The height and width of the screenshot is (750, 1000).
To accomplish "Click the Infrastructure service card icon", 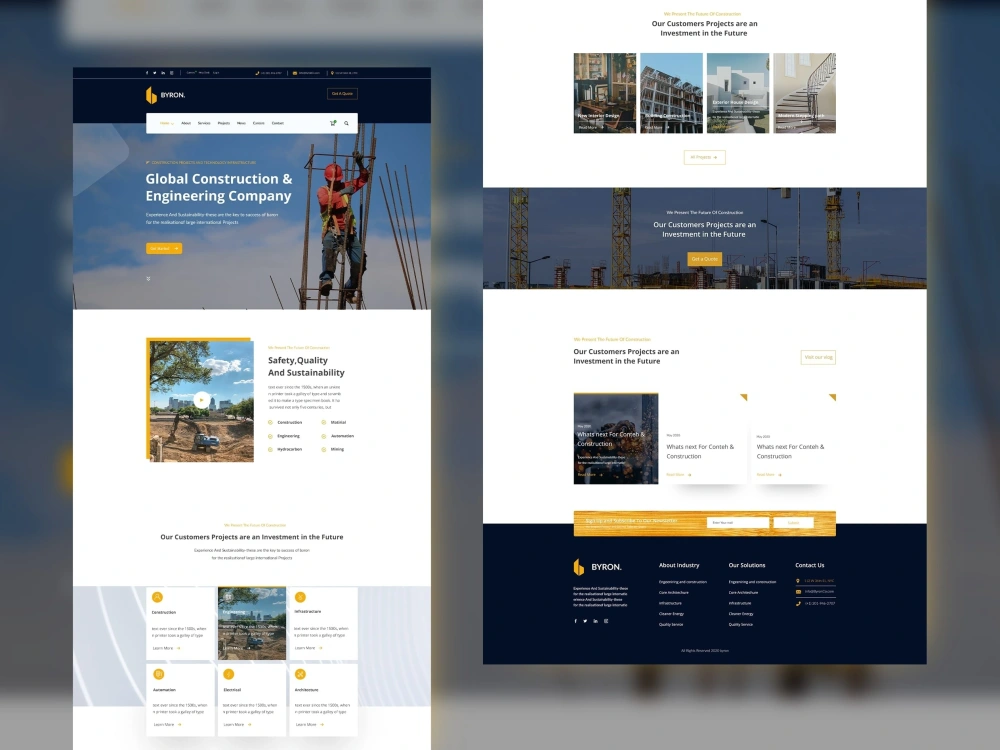I will pyautogui.click(x=300, y=597).
